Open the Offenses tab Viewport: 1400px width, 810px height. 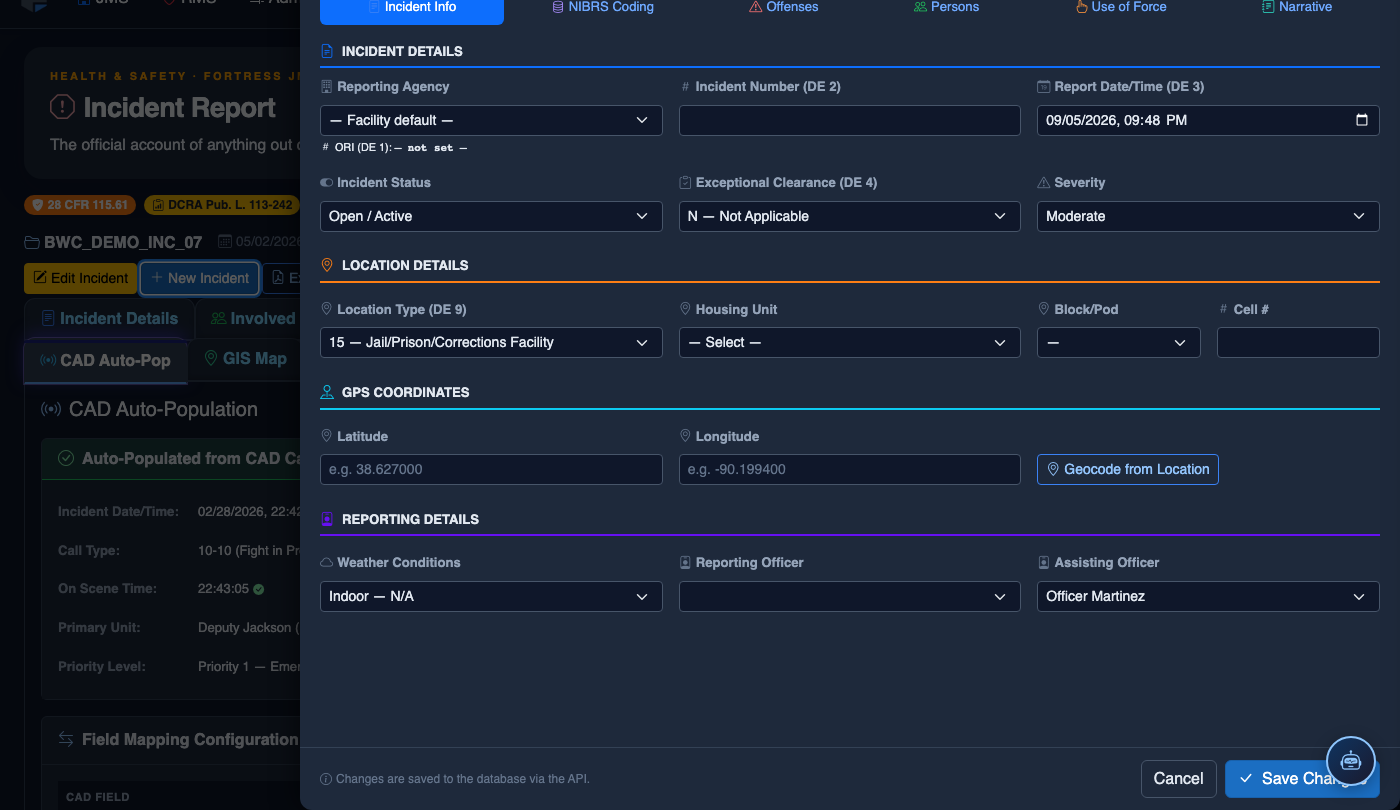783,7
